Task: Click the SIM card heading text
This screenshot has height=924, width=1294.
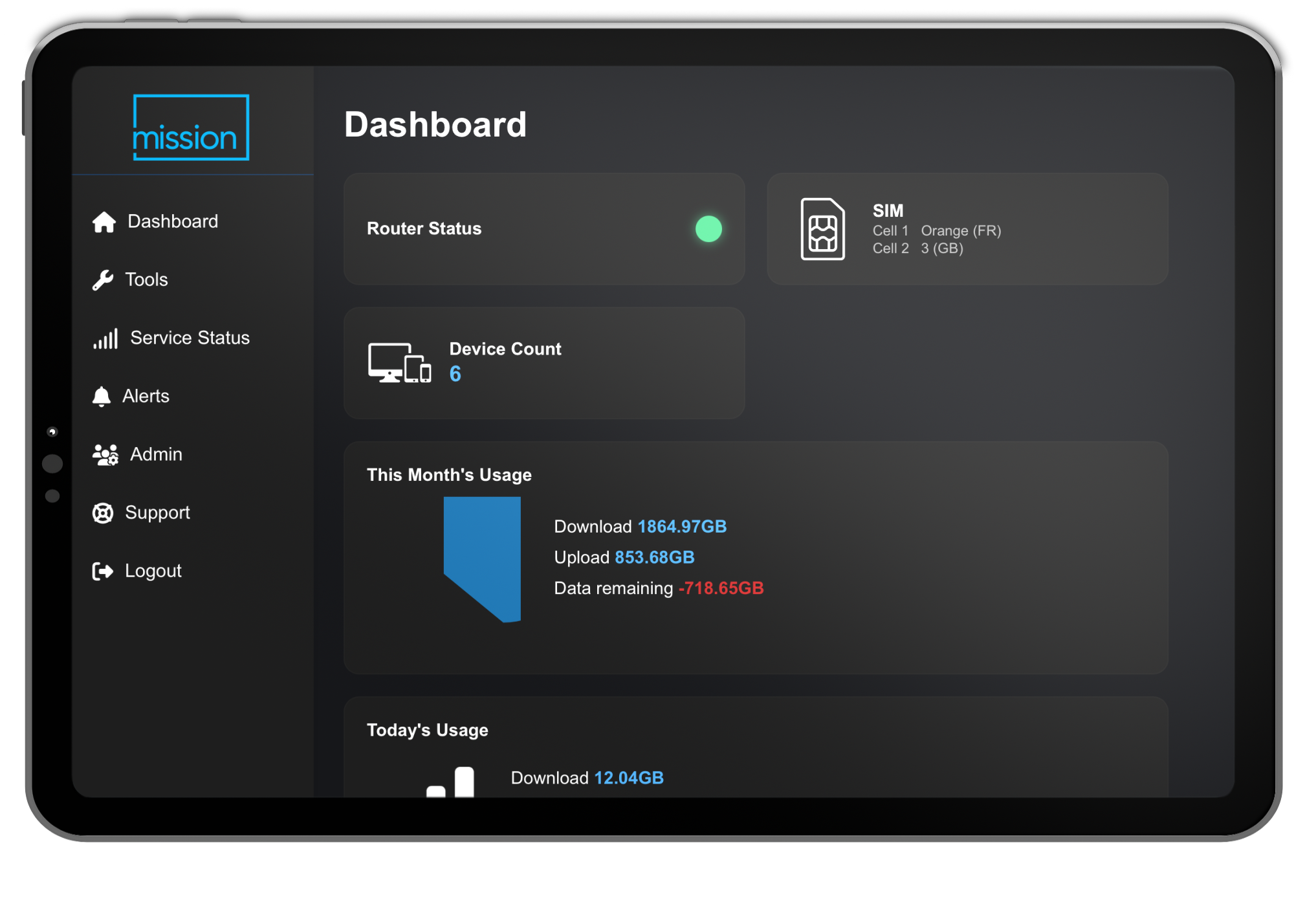Action: 888,211
